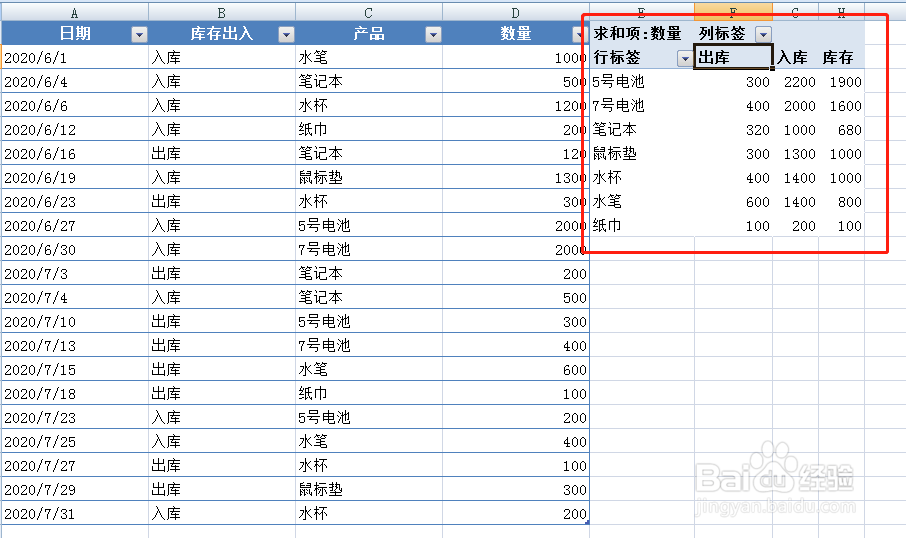Click the 库存出入 header cell
The height and width of the screenshot is (538, 906).
[x=222, y=34]
